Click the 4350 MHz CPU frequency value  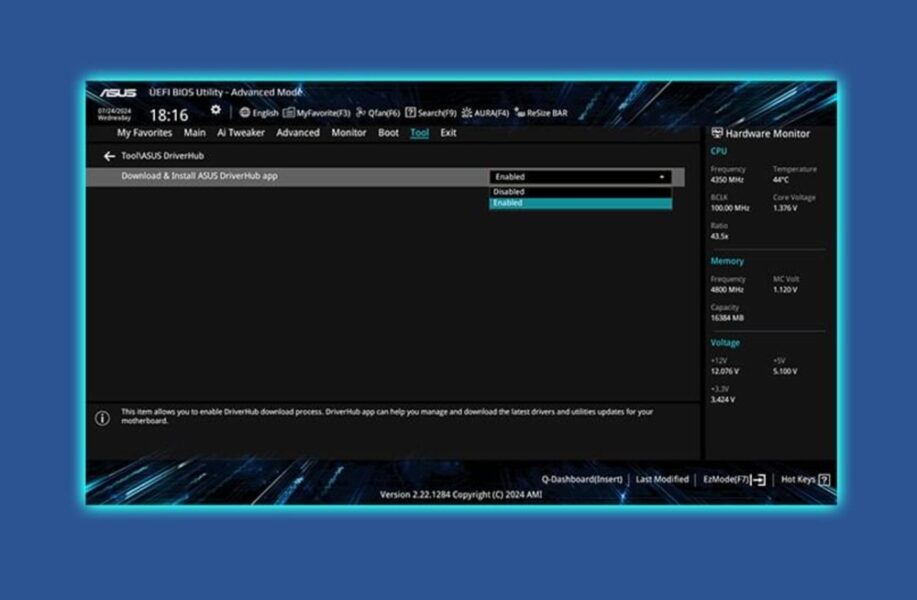727,180
